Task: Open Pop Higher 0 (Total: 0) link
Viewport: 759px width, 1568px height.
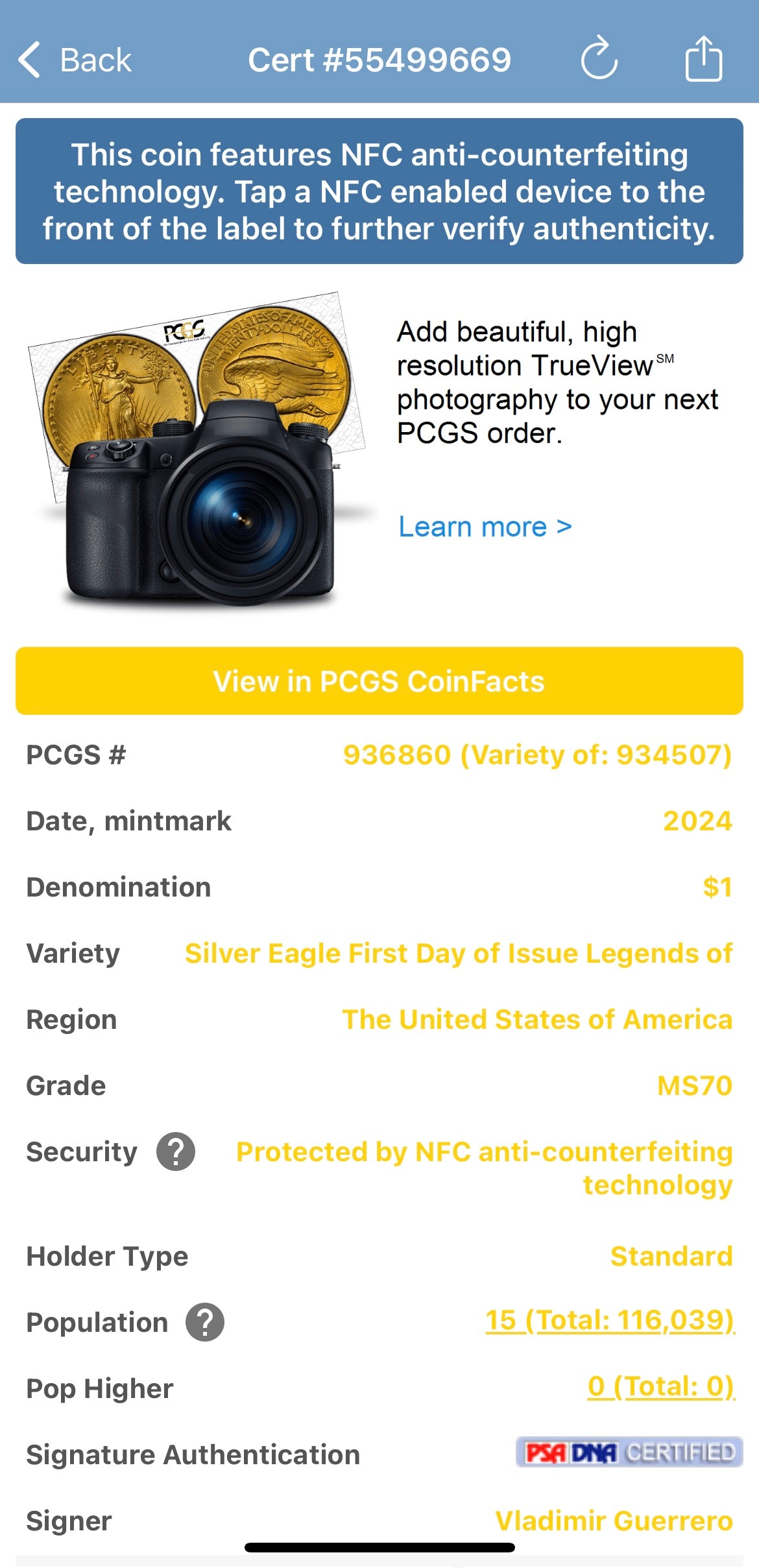Action: click(x=660, y=1386)
